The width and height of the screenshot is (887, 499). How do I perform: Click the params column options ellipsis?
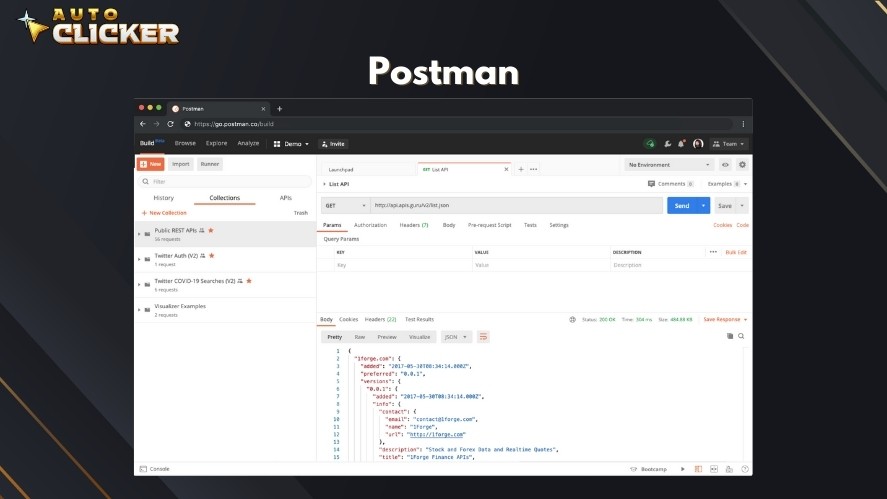pyautogui.click(x=713, y=252)
